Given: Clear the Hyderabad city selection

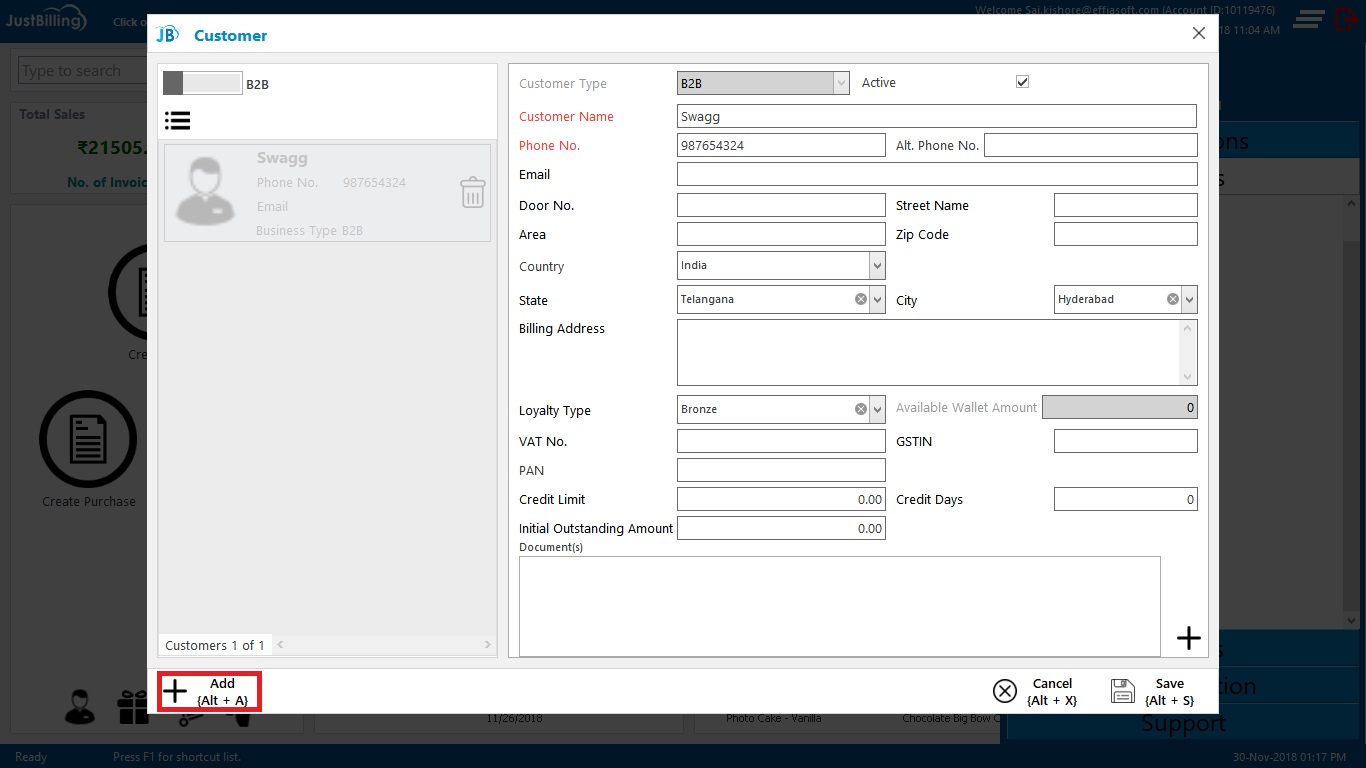Looking at the screenshot, I should click(1172, 299).
